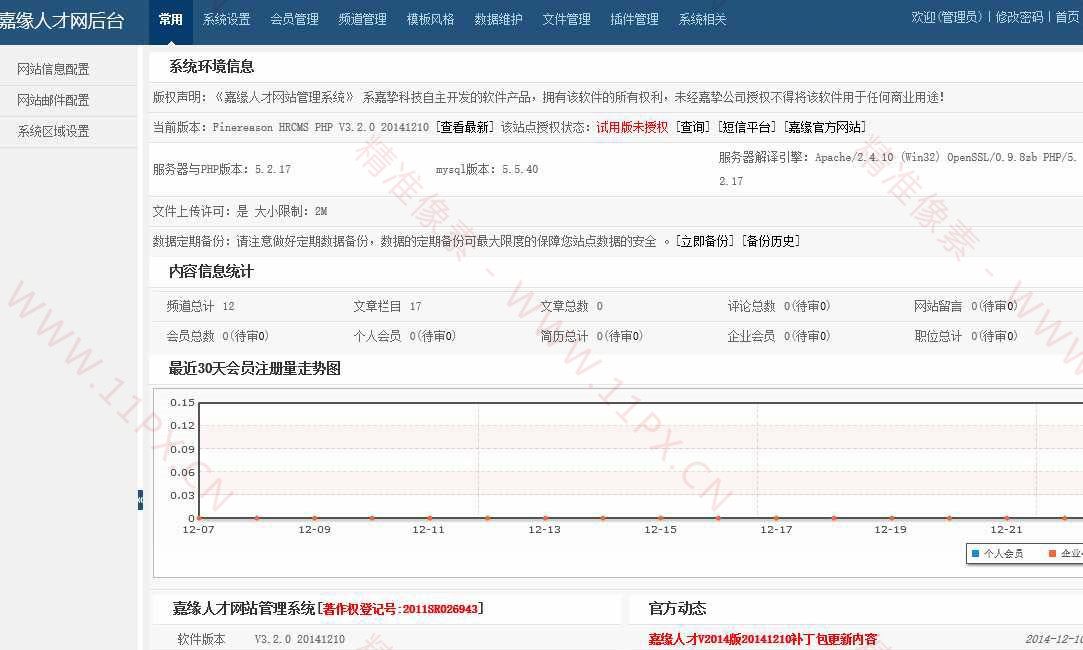Open the 数据维护 menu
1083x650 pixels.
pos(499,19)
